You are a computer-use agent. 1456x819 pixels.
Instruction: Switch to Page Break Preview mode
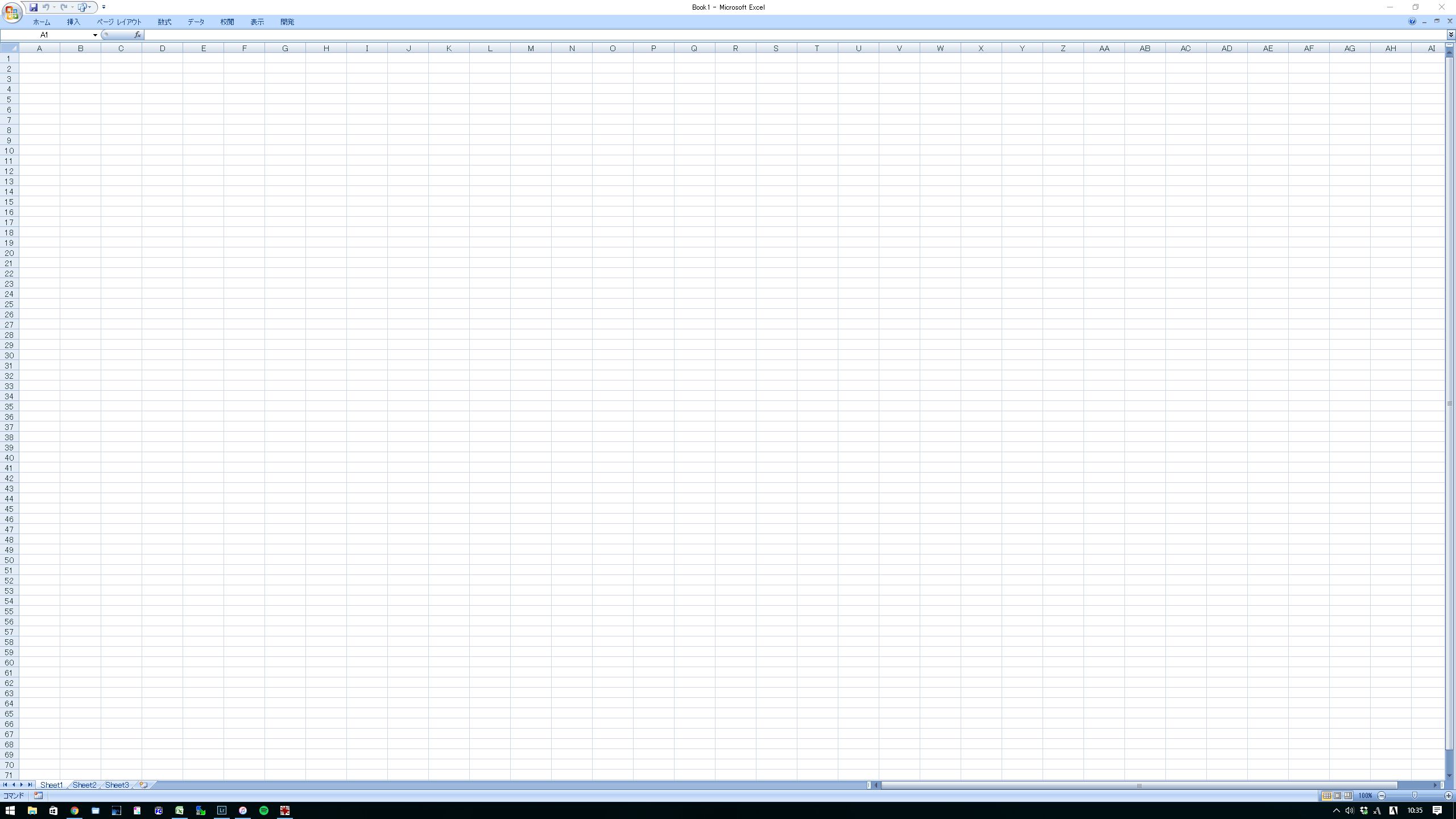click(x=1348, y=796)
